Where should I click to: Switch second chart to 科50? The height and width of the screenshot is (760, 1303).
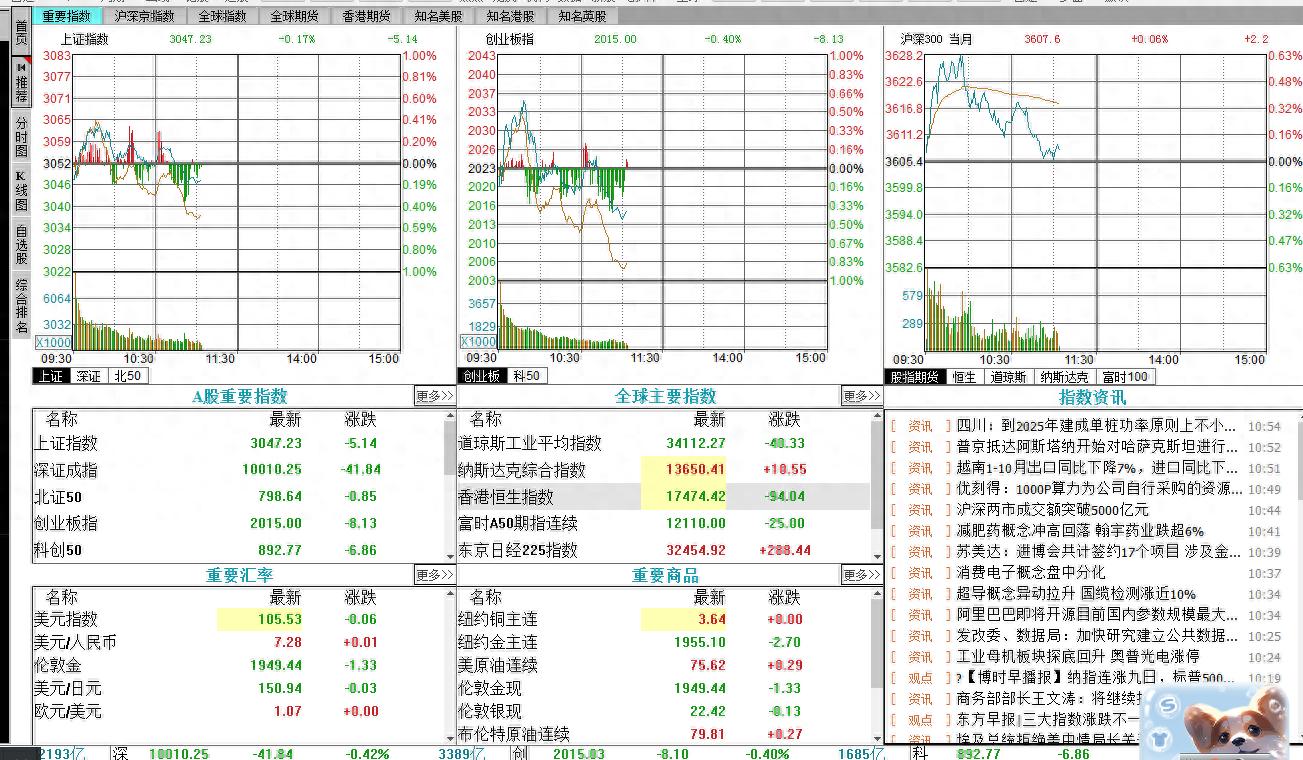[526, 376]
